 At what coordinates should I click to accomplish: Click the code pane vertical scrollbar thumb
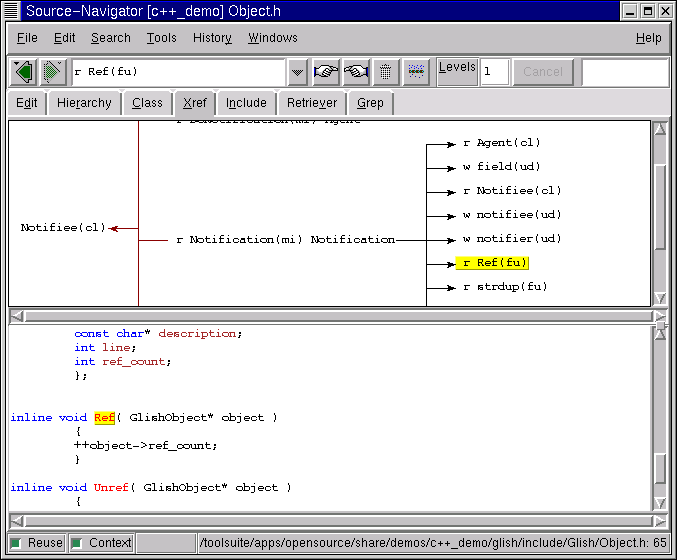point(660,469)
